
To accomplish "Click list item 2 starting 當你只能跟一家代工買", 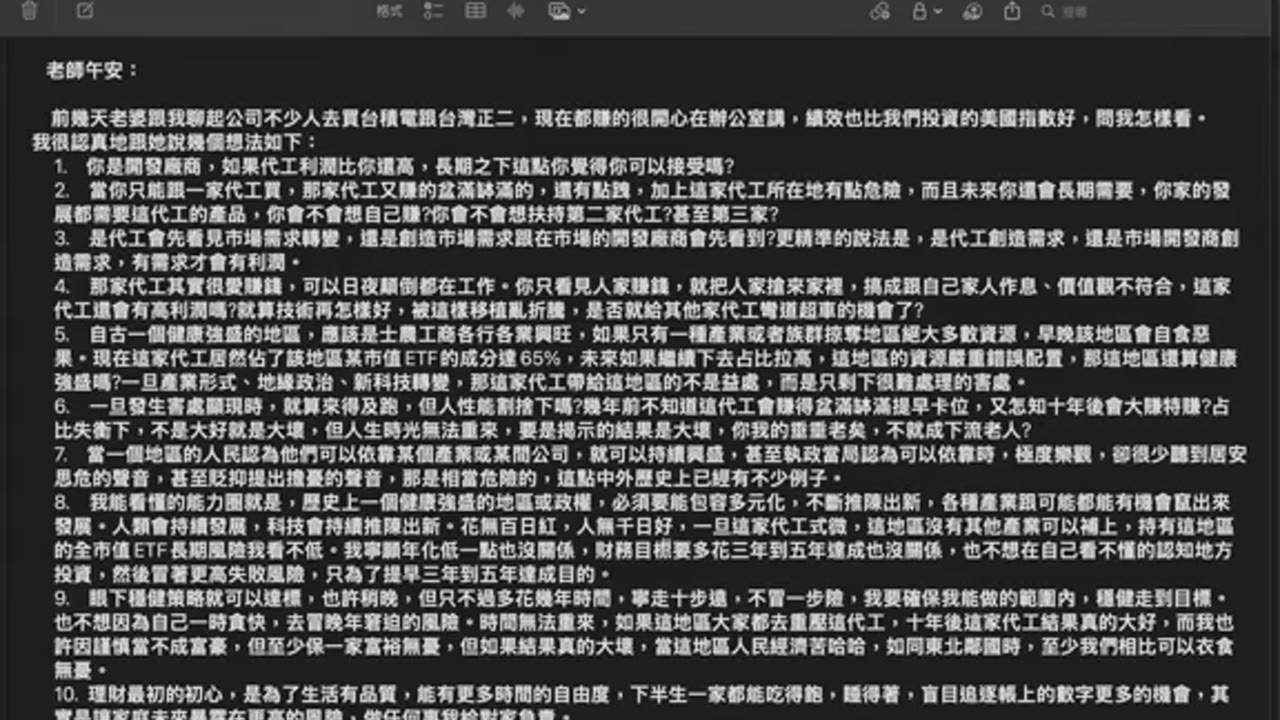I will (x=642, y=202).
